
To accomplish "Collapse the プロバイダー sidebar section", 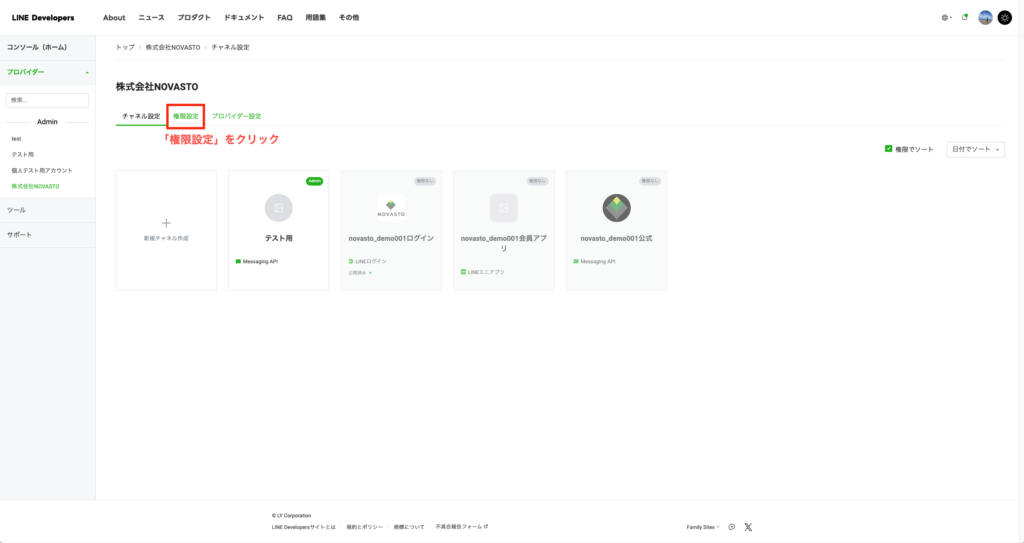I will coord(48,72).
